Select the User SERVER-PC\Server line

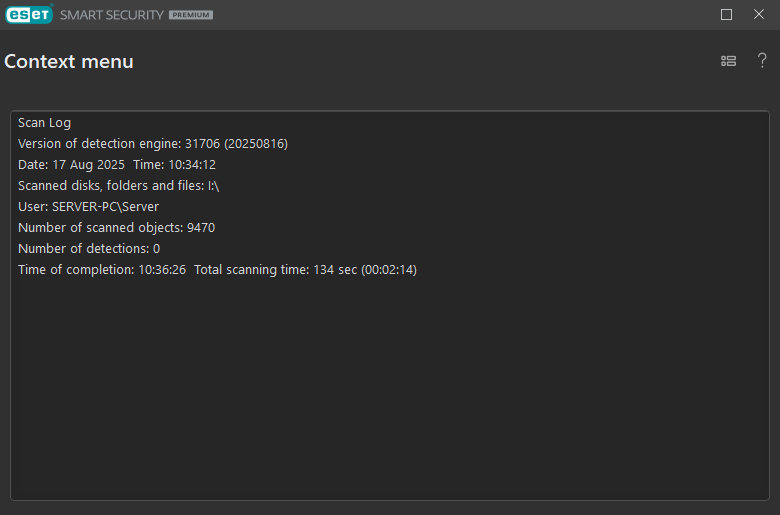pyautogui.click(x=89, y=206)
